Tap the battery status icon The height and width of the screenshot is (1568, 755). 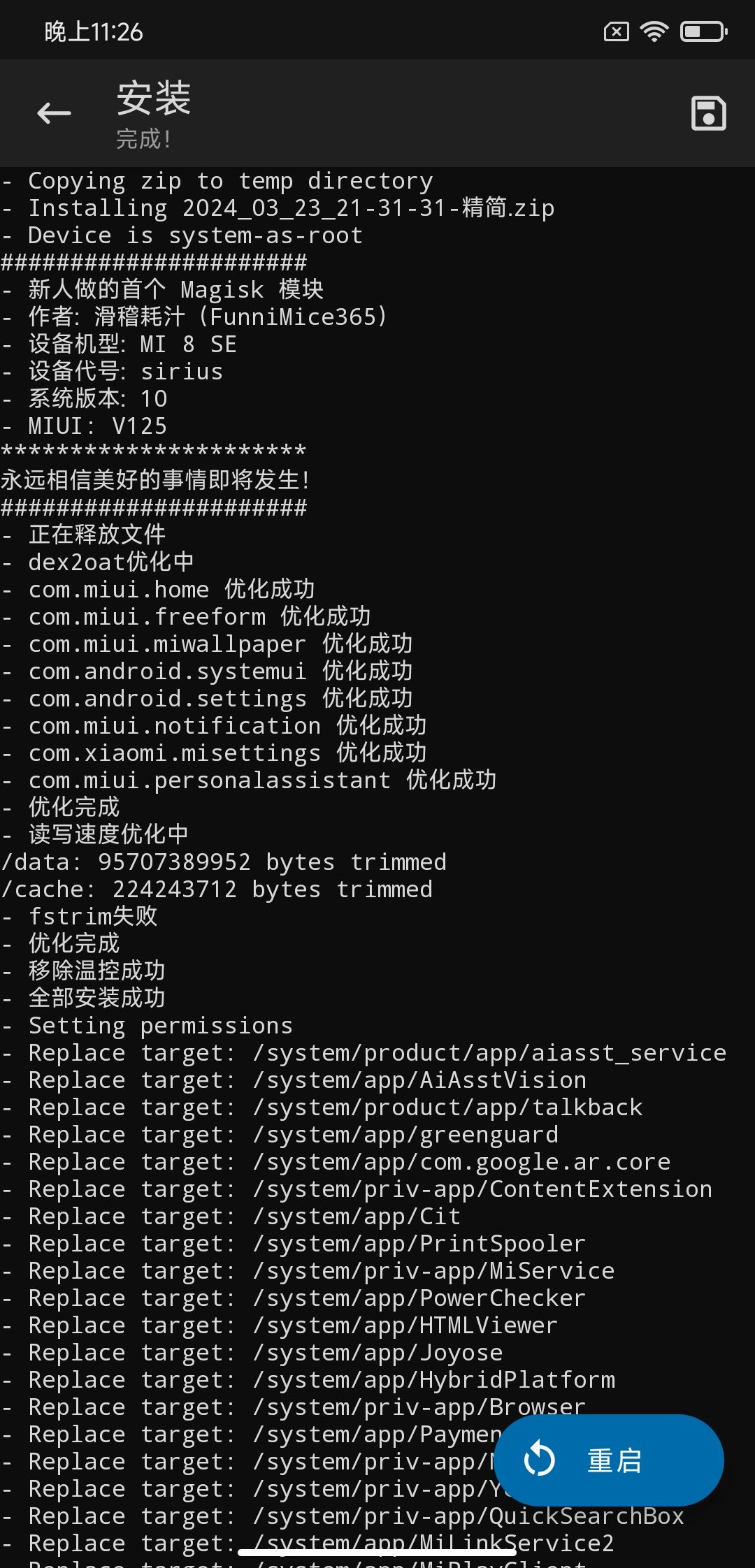pyautogui.click(x=703, y=31)
